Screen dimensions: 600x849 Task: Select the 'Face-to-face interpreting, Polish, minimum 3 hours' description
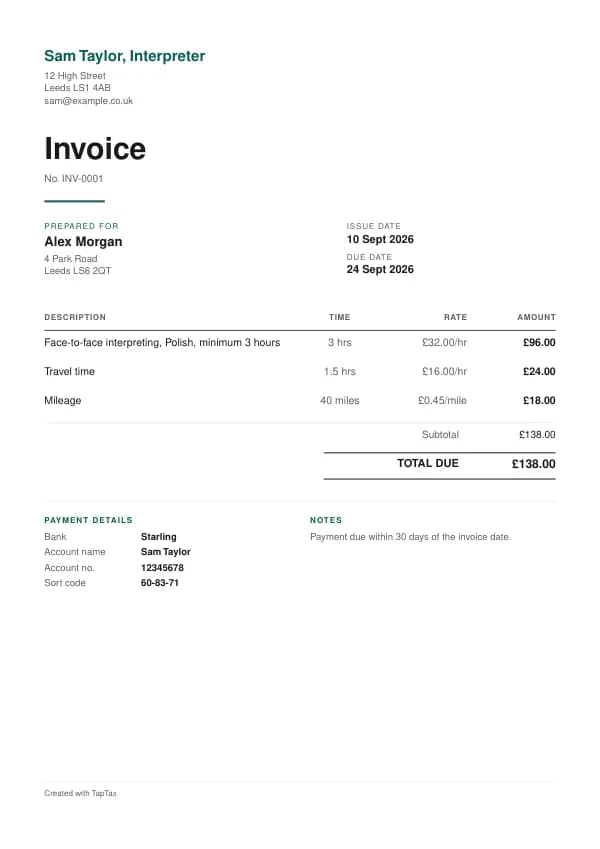(162, 343)
